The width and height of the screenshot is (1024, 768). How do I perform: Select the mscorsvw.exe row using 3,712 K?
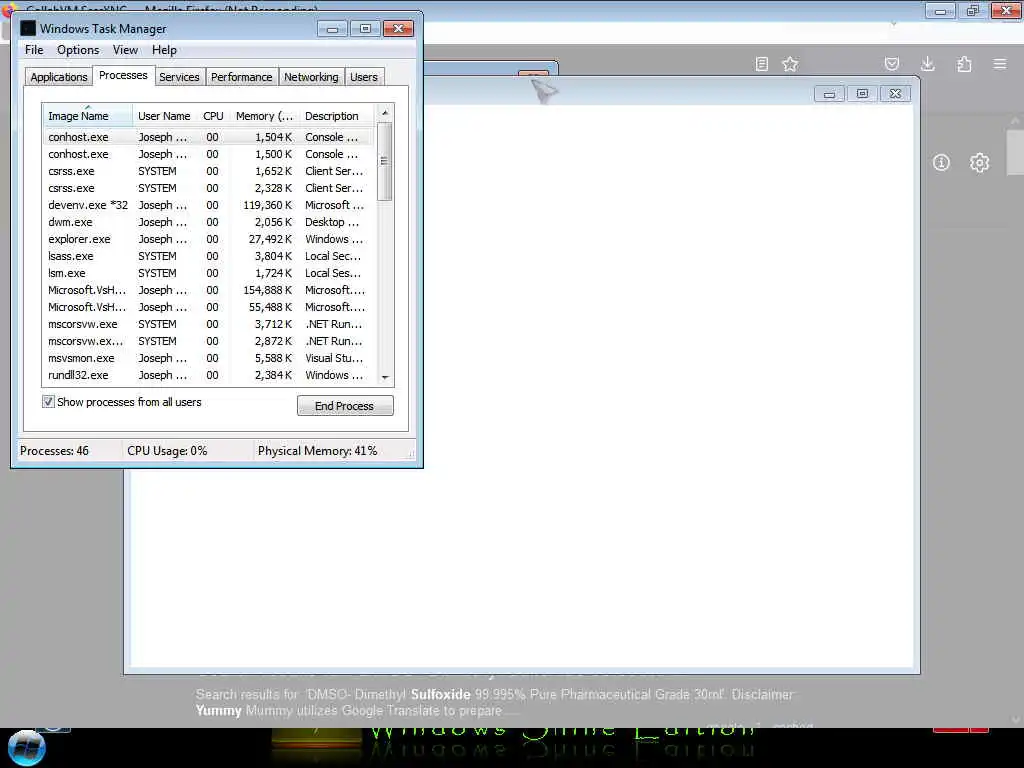tap(209, 324)
